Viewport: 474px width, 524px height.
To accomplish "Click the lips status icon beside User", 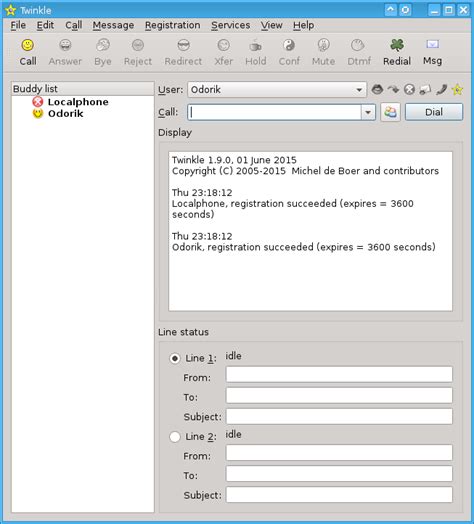I will point(377,89).
